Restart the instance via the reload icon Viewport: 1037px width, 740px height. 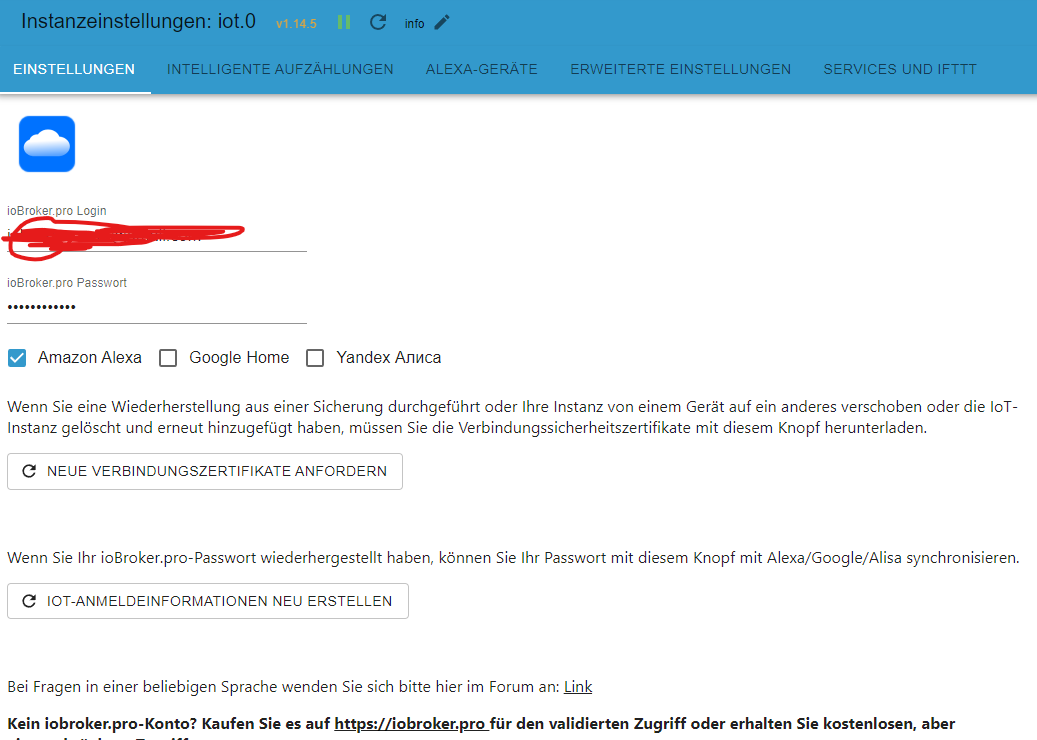(x=378, y=22)
